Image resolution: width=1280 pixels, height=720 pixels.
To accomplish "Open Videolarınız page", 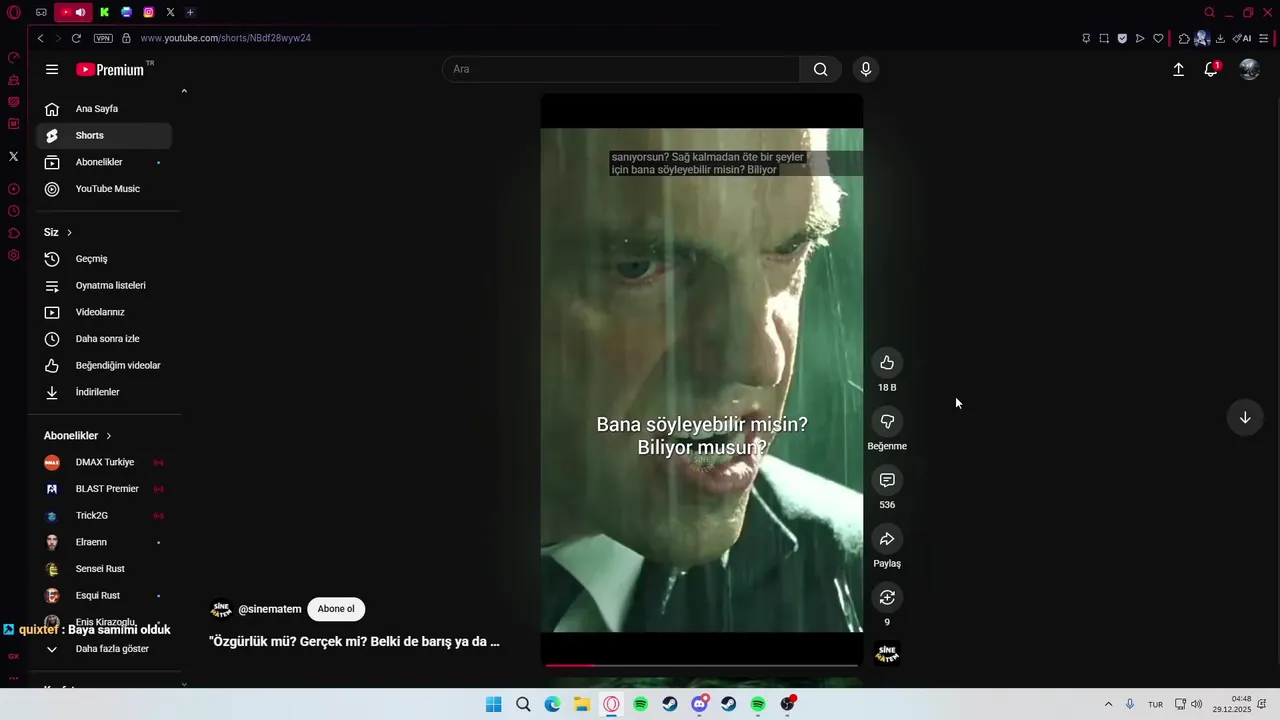I will [x=104, y=312].
